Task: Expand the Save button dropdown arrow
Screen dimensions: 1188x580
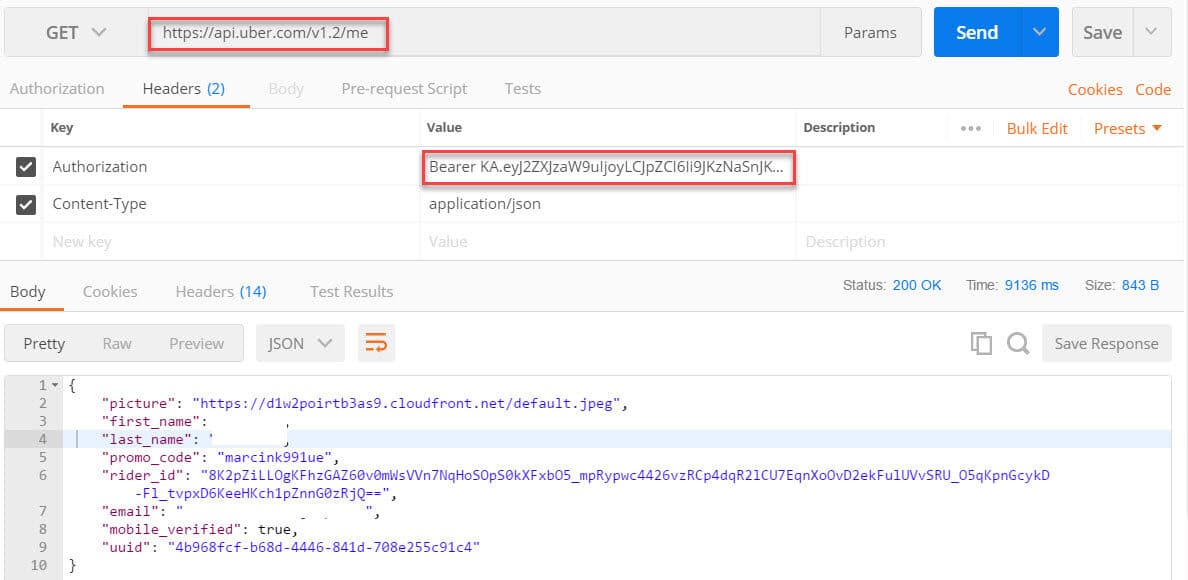Action: pyautogui.click(x=1151, y=33)
